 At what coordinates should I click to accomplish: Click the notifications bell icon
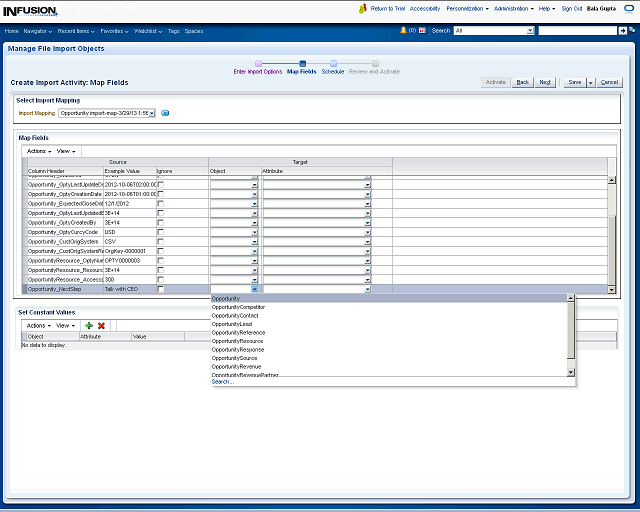403,31
